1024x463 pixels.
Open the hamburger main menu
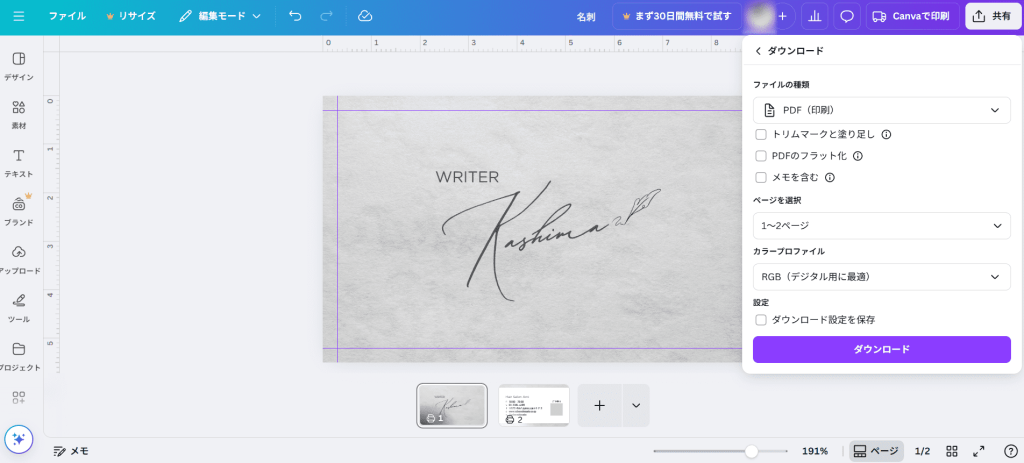(19, 16)
